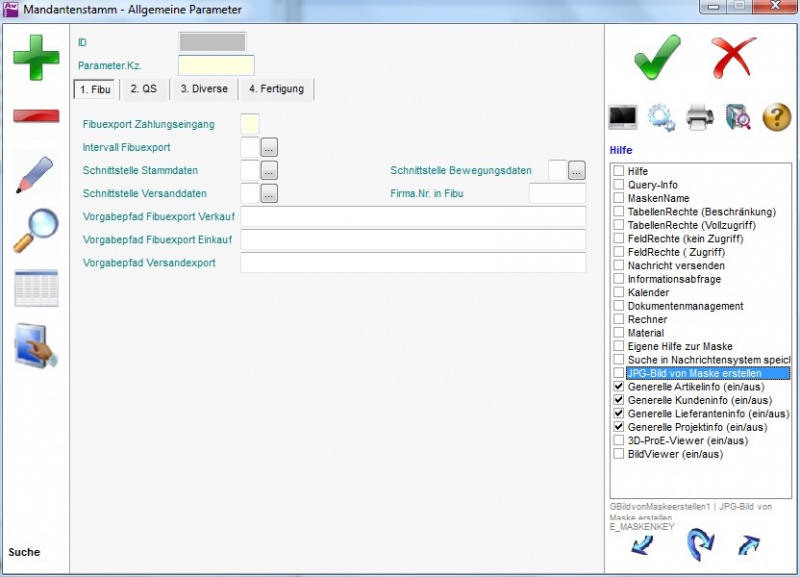800x577 pixels.
Task: Open lookup button for Intervall Fibuexport
Action: pyautogui.click(x=269, y=147)
